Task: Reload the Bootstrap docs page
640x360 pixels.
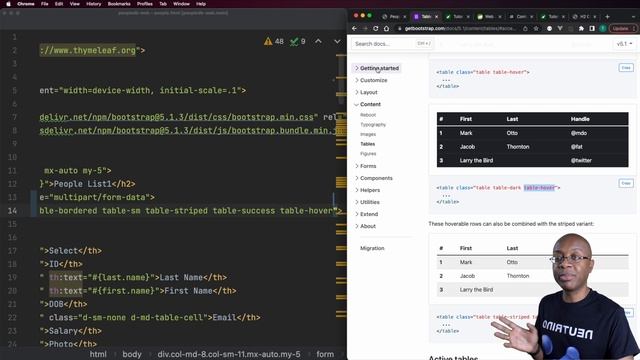Action: coord(376,29)
